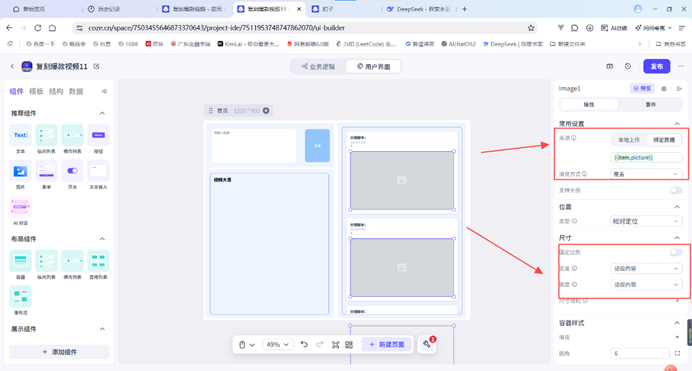Open the 属性 tab in properties panel
The width and height of the screenshot is (692, 371).
pos(589,105)
